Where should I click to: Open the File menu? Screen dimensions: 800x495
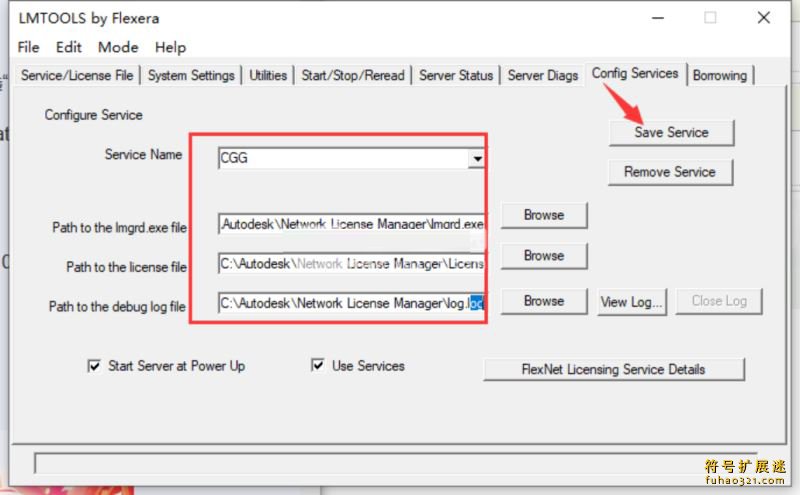click(28, 47)
